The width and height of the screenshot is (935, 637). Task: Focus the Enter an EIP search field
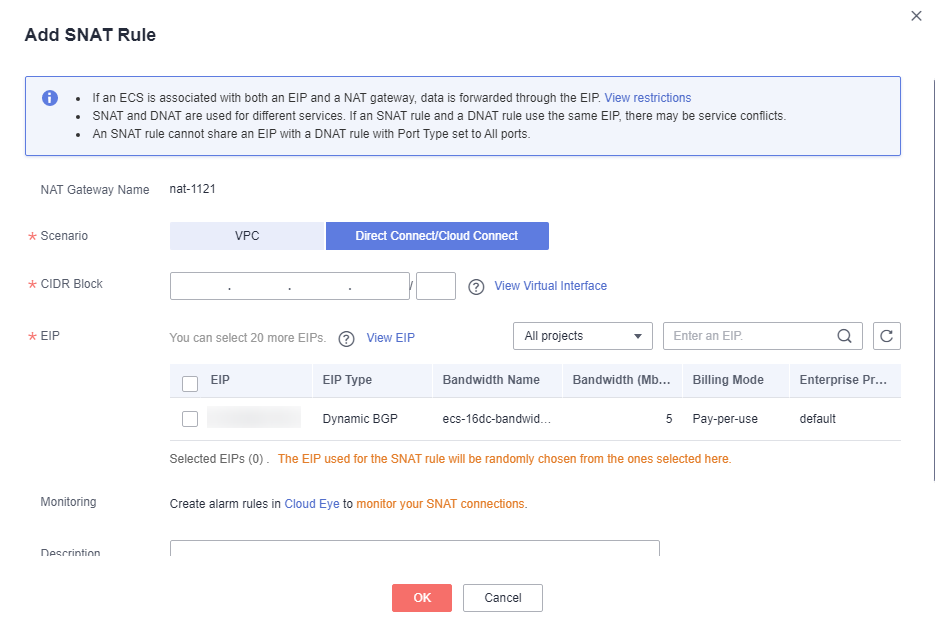coord(751,336)
